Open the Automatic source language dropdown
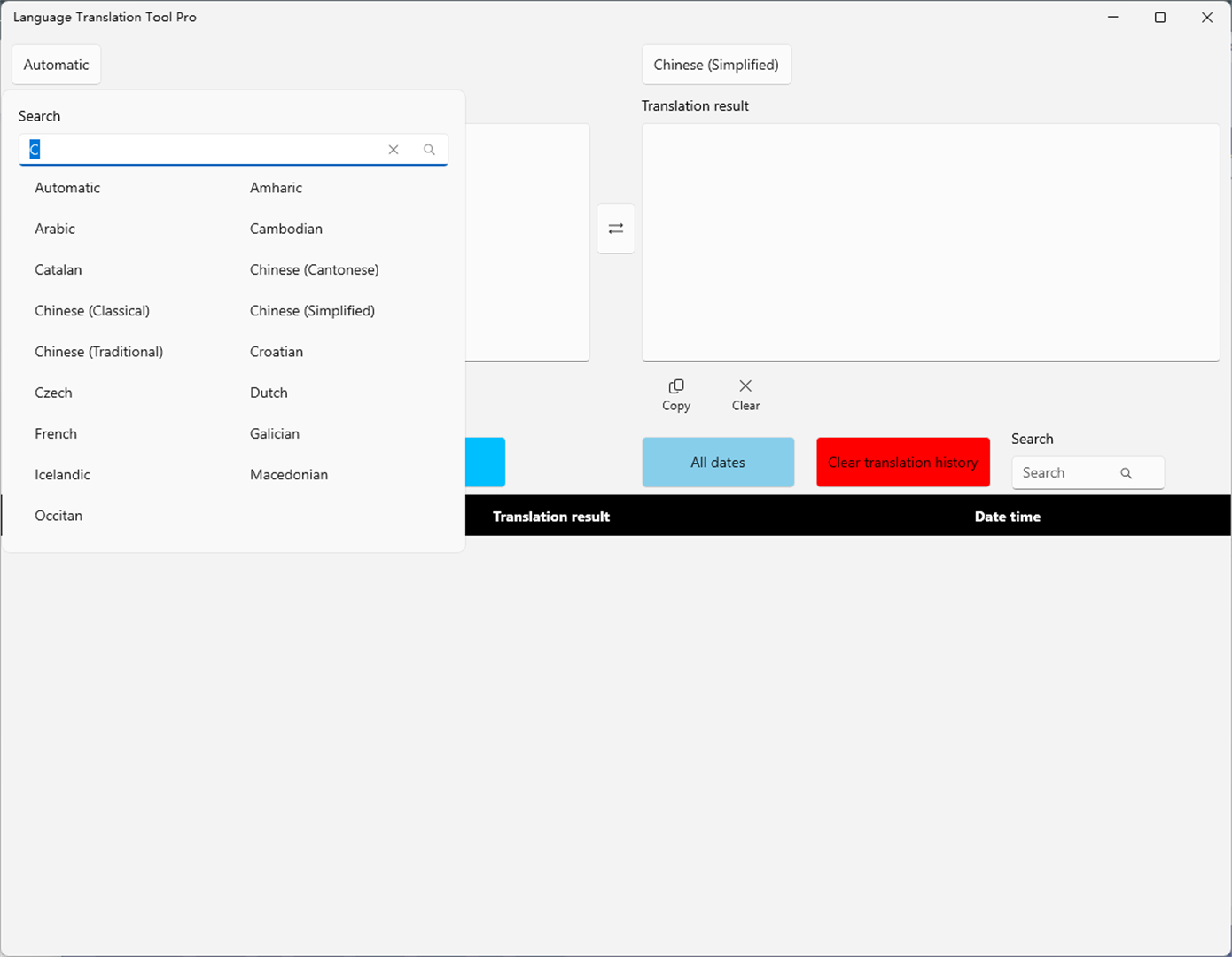 click(57, 65)
